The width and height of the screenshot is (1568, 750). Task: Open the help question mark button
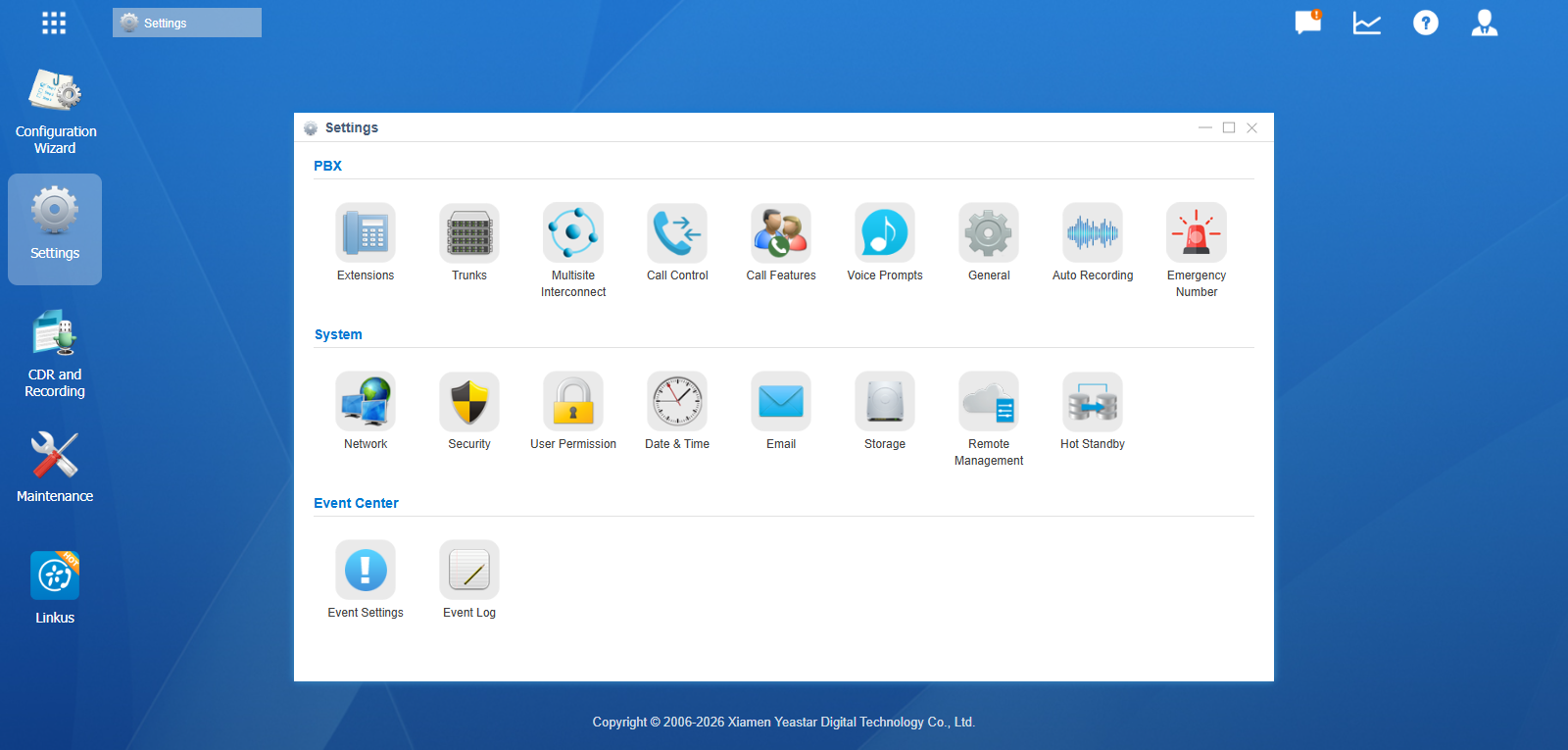click(x=1426, y=23)
